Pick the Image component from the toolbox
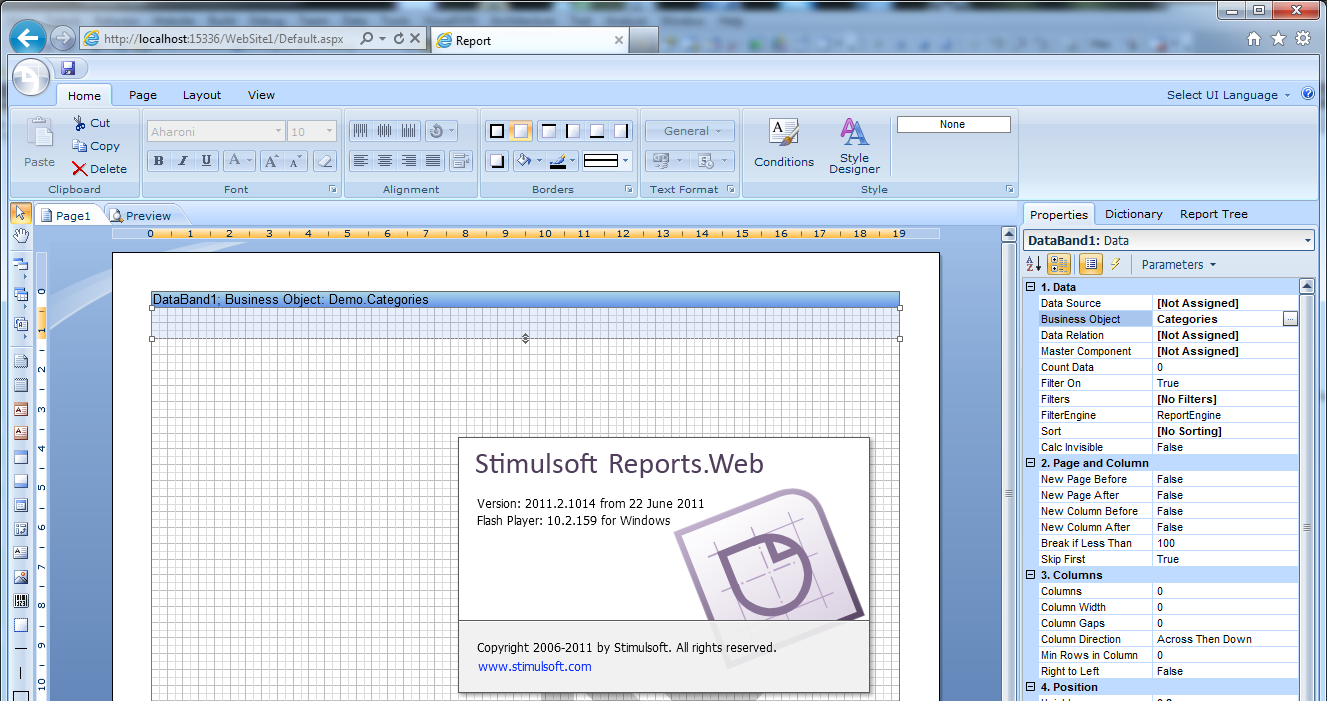The image size is (1327, 701). tap(21, 577)
